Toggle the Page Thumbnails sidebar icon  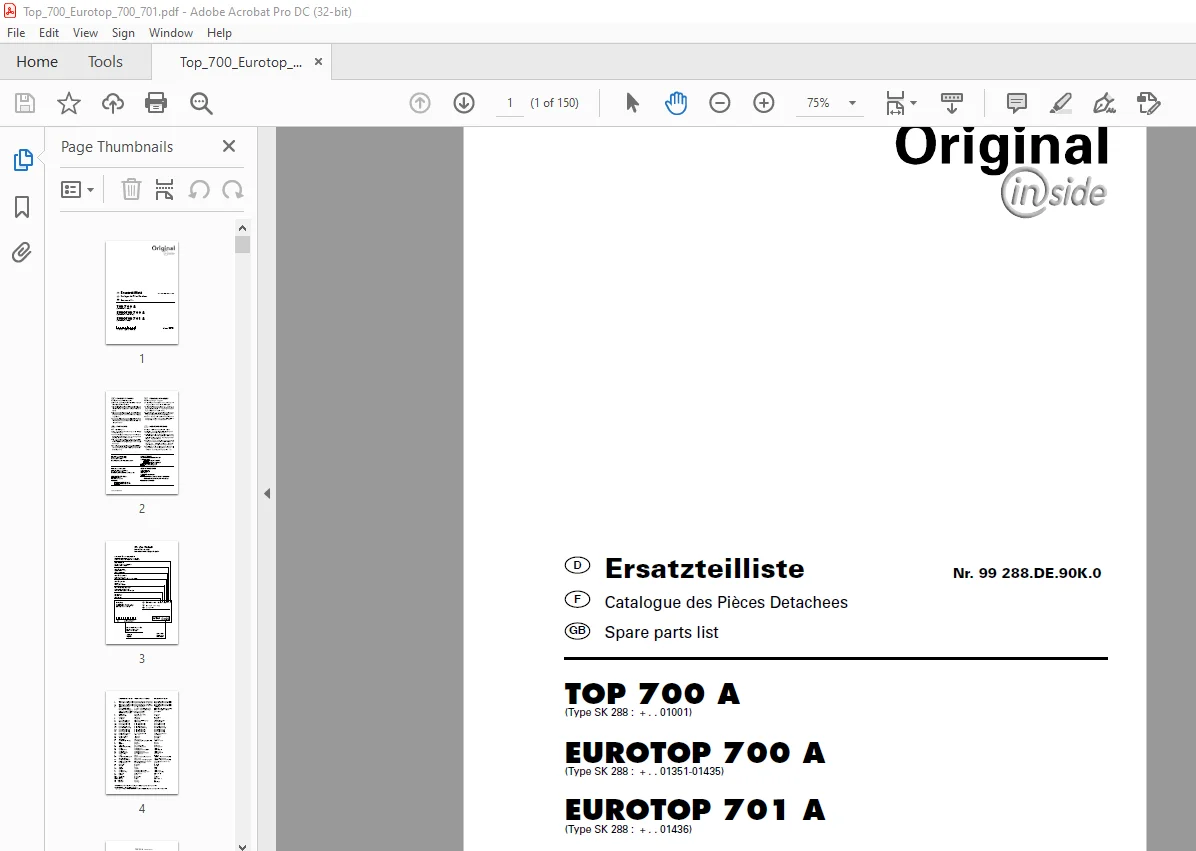click(x=23, y=159)
